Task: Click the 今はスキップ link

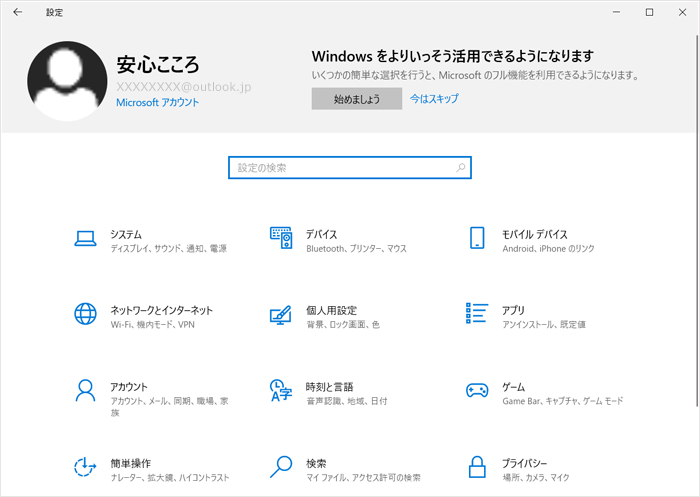Action: [434, 99]
